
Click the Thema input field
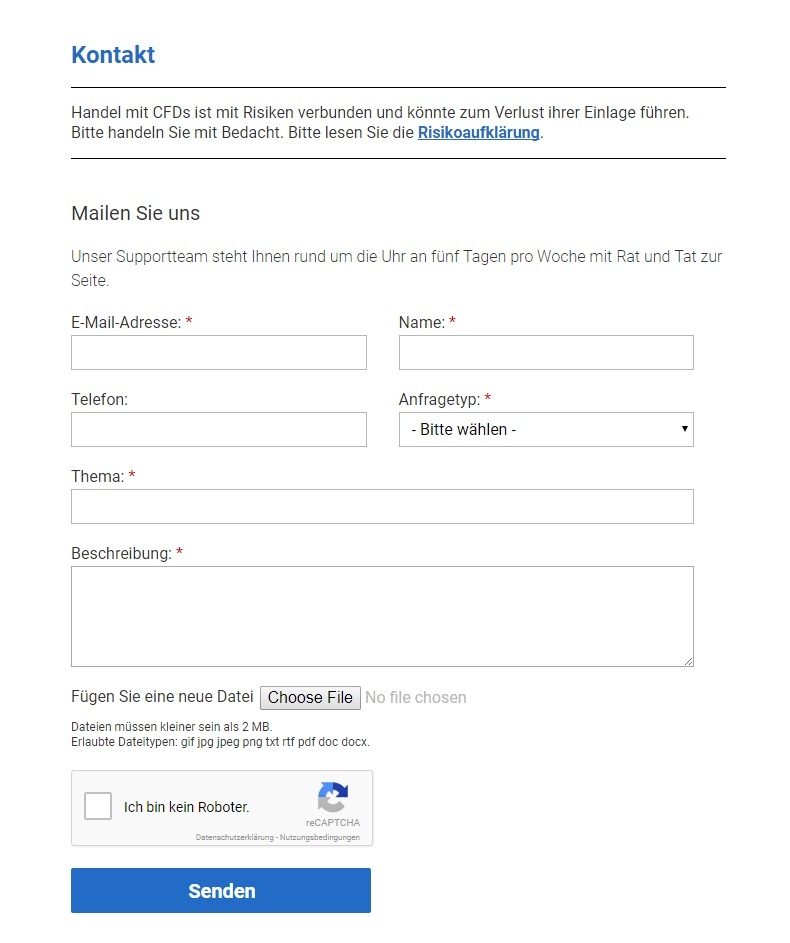coord(382,507)
